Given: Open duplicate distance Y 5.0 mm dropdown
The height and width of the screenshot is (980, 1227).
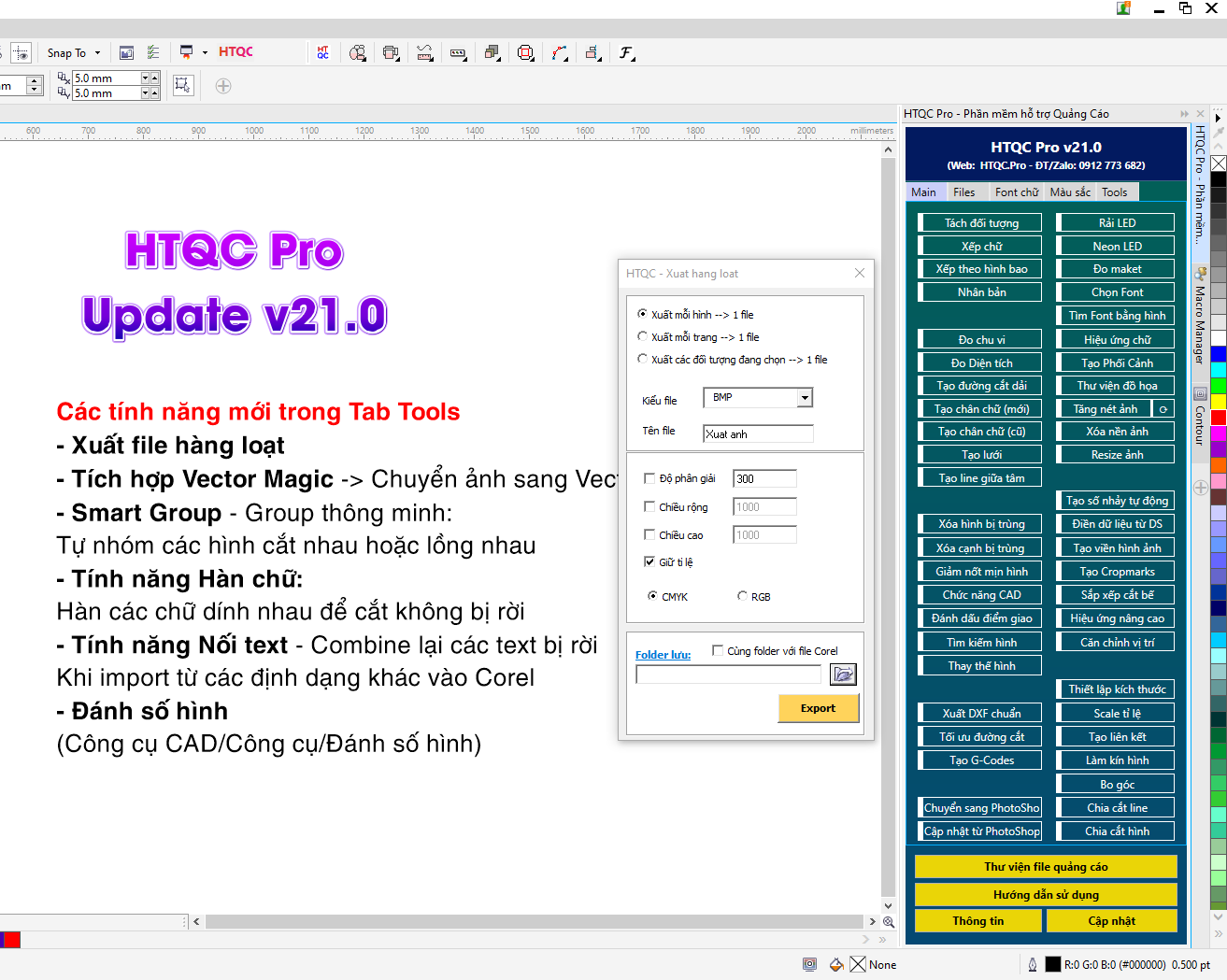Looking at the screenshot, I should coord(145,92).
